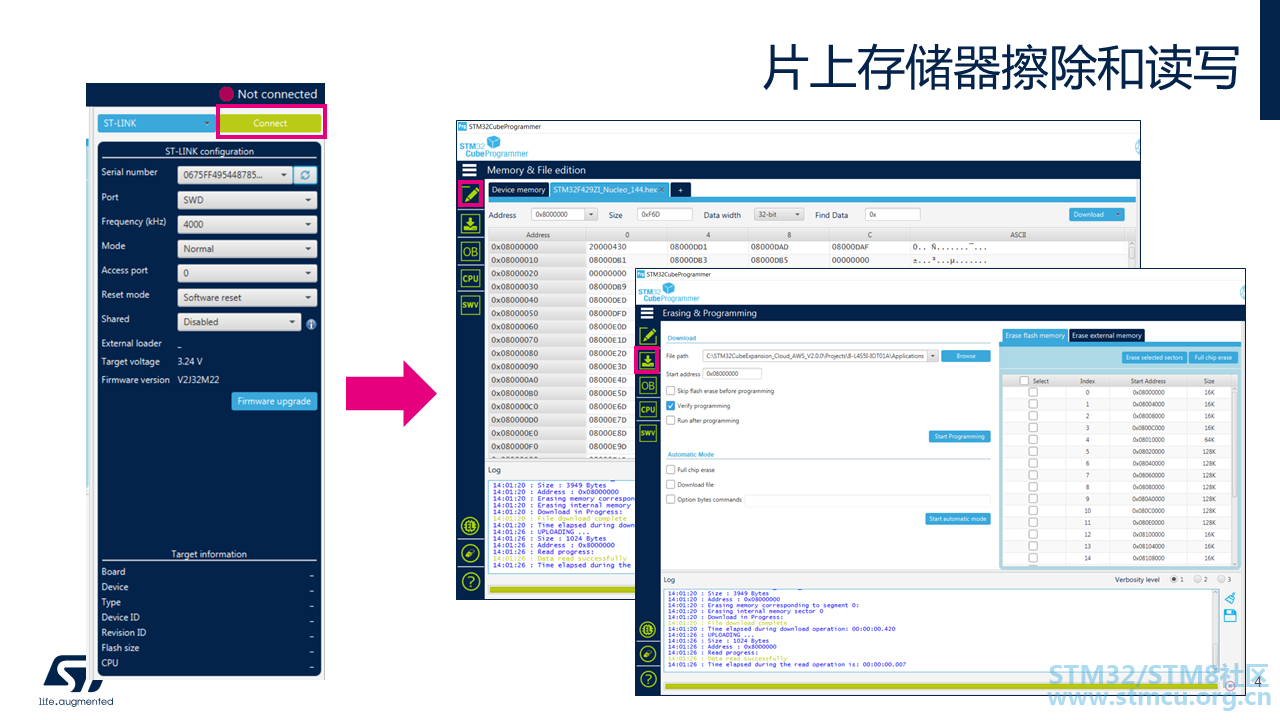Select the highlighted download icon in Erasing window
Screen dimensions: 1280x720
648,360
